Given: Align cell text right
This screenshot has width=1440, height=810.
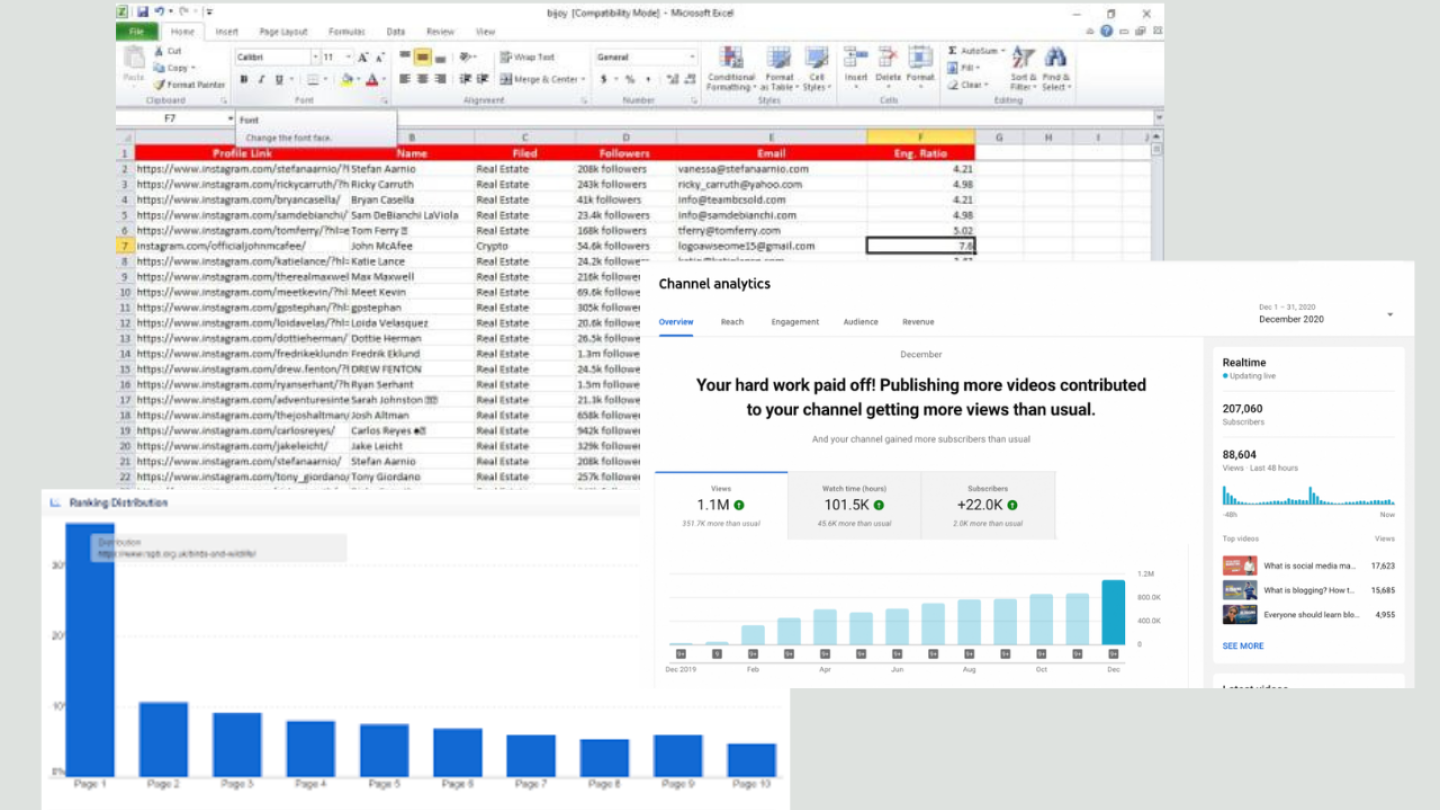Looking at the screenshot, I should tap(440, 79).
